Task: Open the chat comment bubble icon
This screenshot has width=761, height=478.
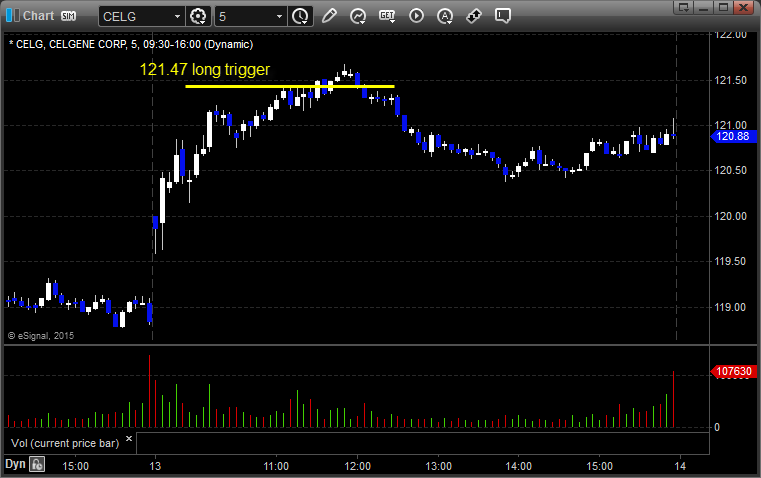Action: click(502, 16)
